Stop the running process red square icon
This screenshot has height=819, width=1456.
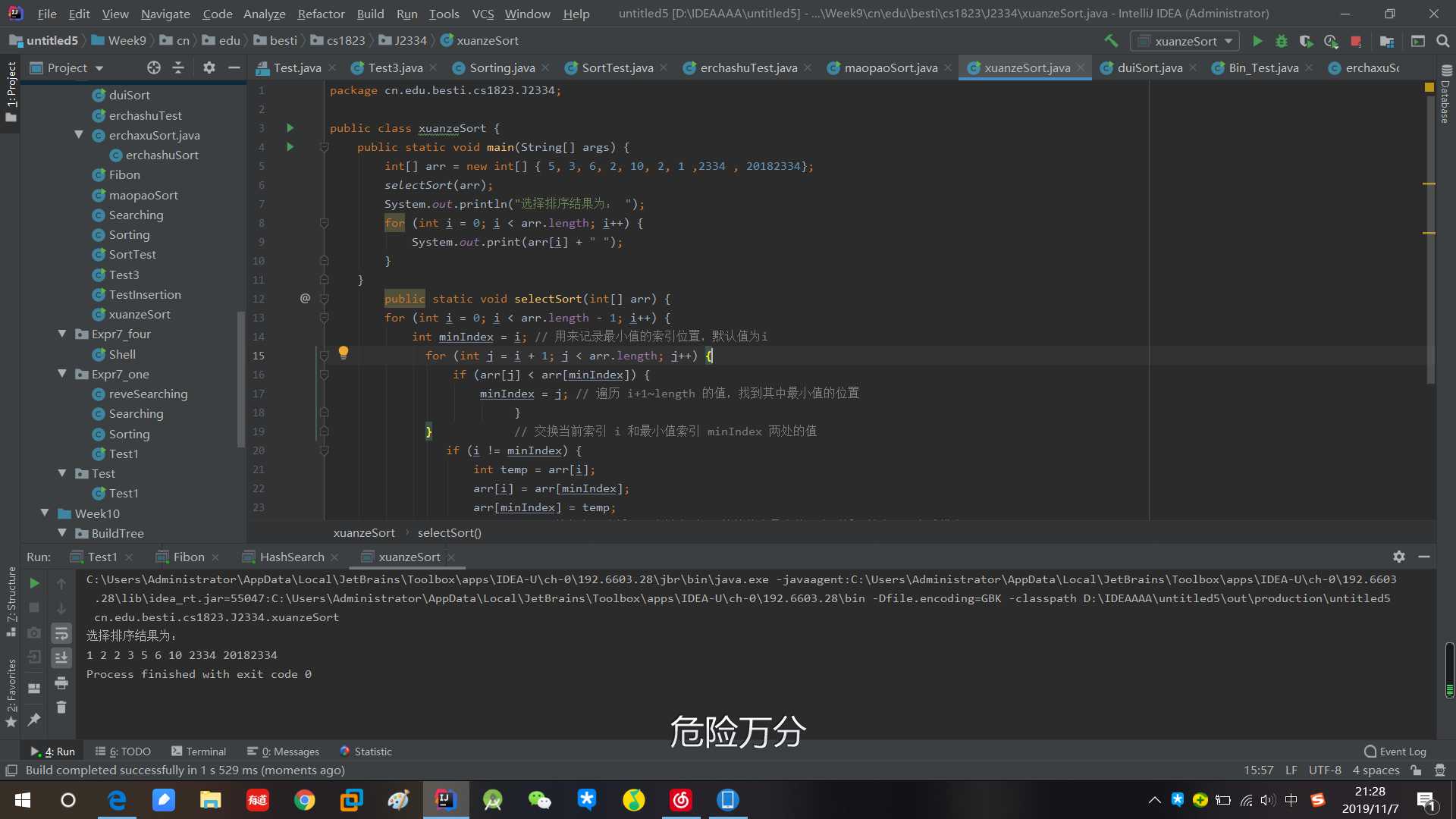pyautogui.click(x=1356, y=41)
